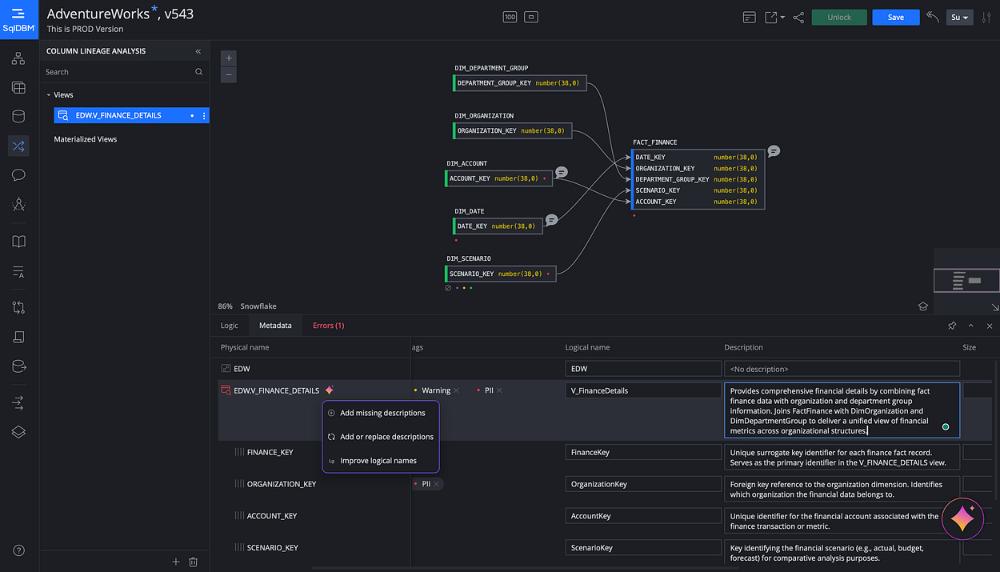Pin the bottom panel with pin icon
Viewport: 1000px width, 572px height.
[x=951, y=326]
